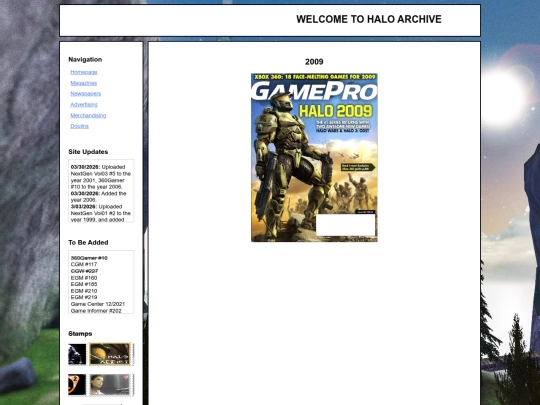This screenshot has width=540, height=405.
Task: Select the Game Center 12/2021 entry
Action: point(98,304)
